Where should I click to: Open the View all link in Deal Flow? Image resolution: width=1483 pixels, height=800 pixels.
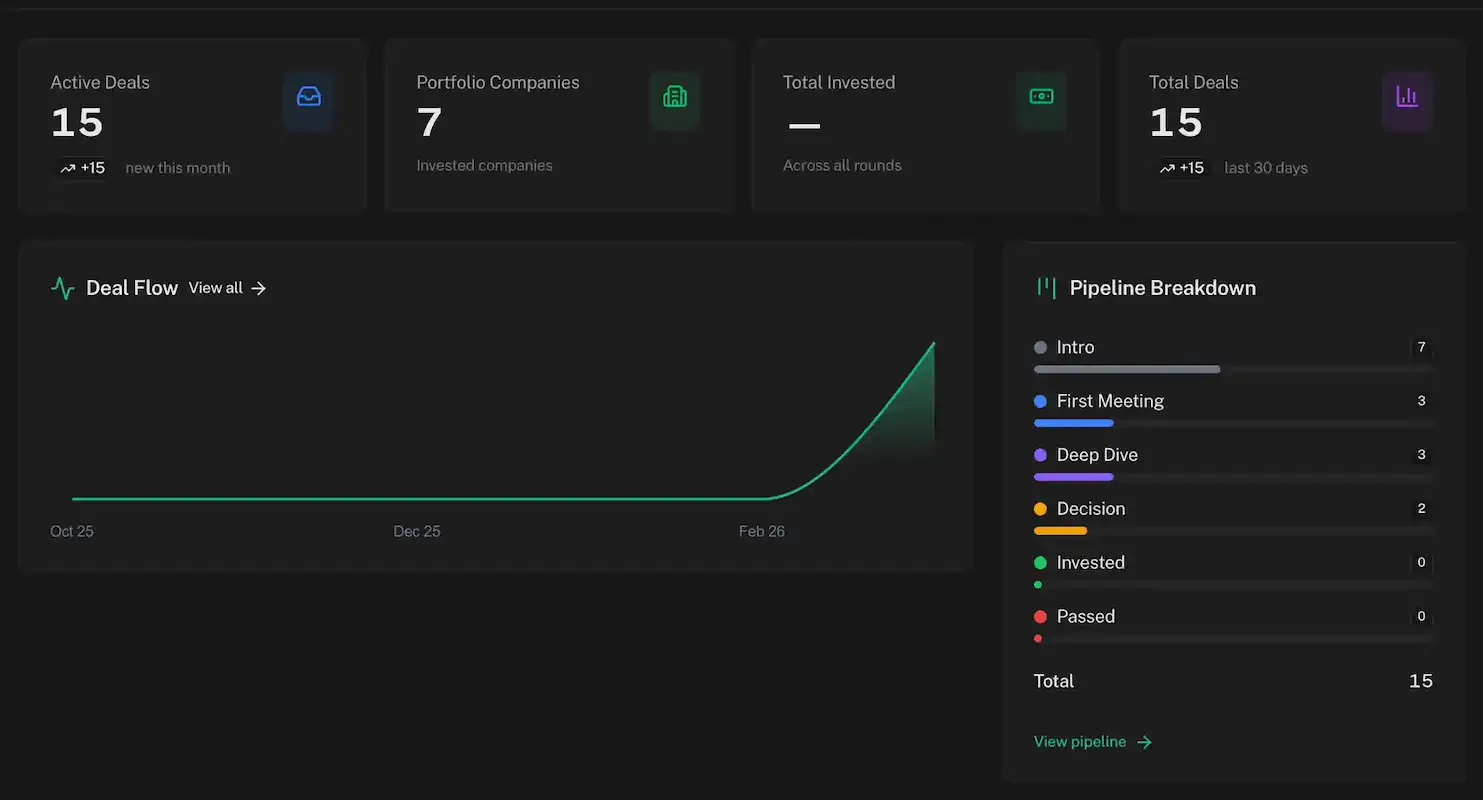pos(215,288)
